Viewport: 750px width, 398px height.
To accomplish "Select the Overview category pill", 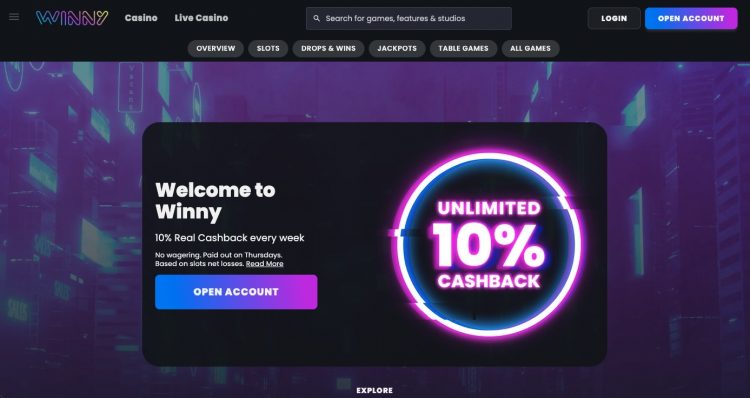I will click(216, 48).
